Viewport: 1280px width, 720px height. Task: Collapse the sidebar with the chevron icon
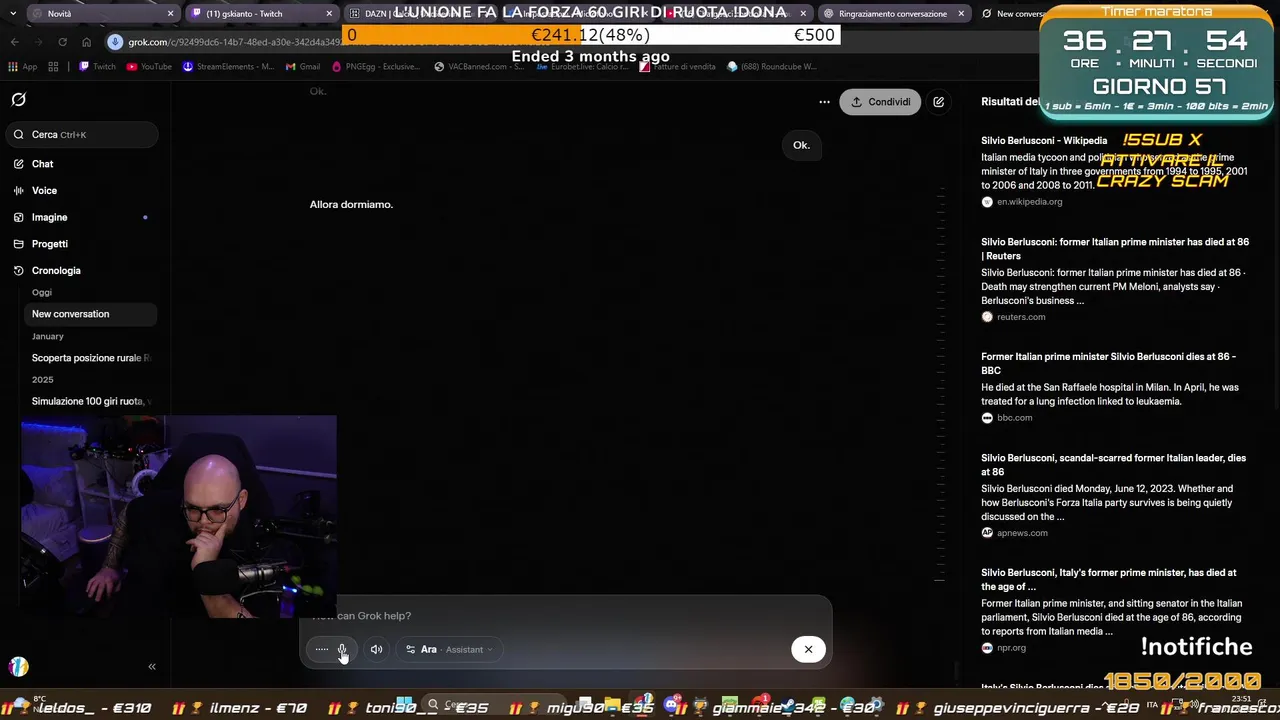click(152, 666)
